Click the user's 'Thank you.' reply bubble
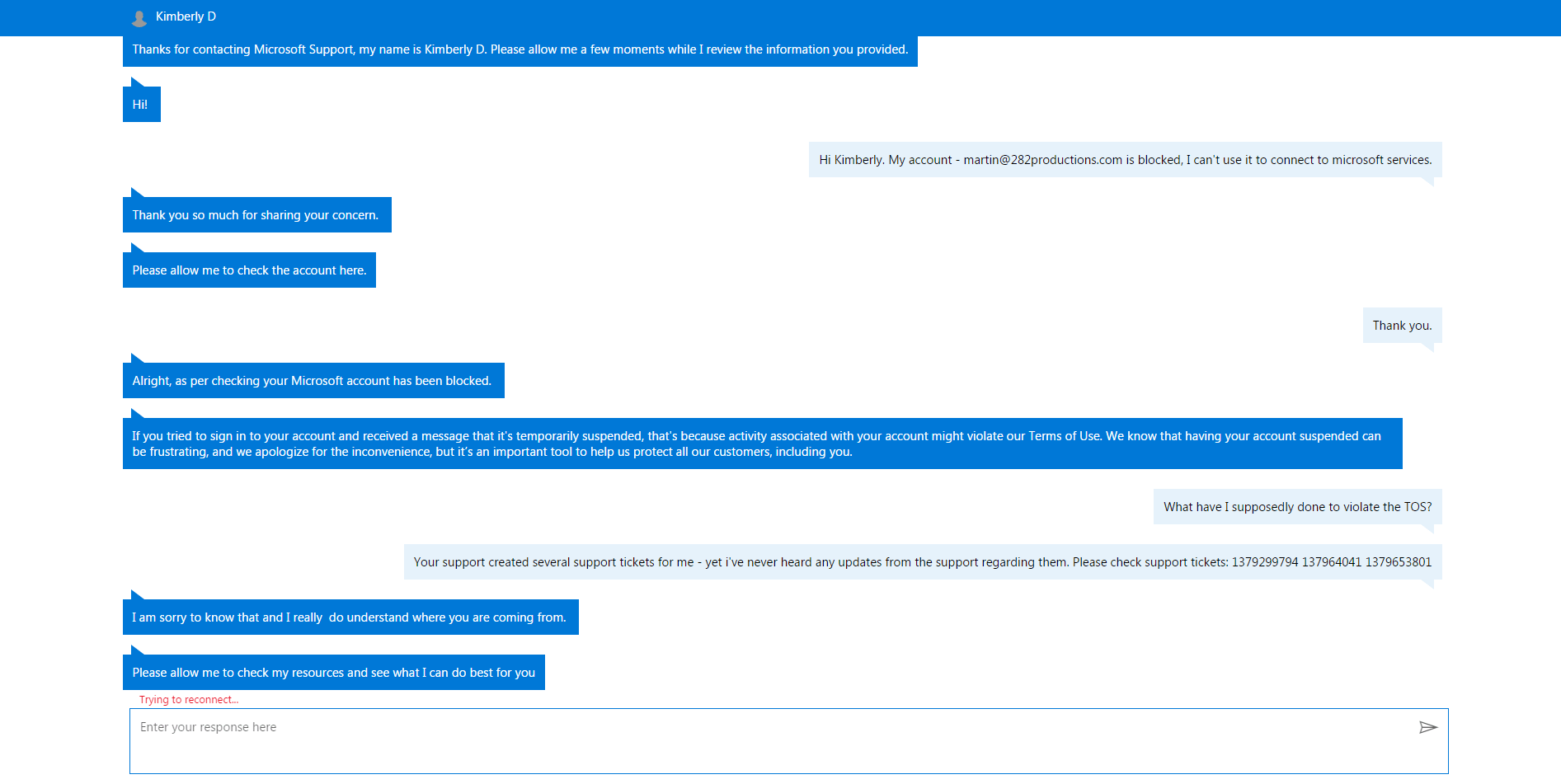1561x784 pixels. [x=1402, y=326]
